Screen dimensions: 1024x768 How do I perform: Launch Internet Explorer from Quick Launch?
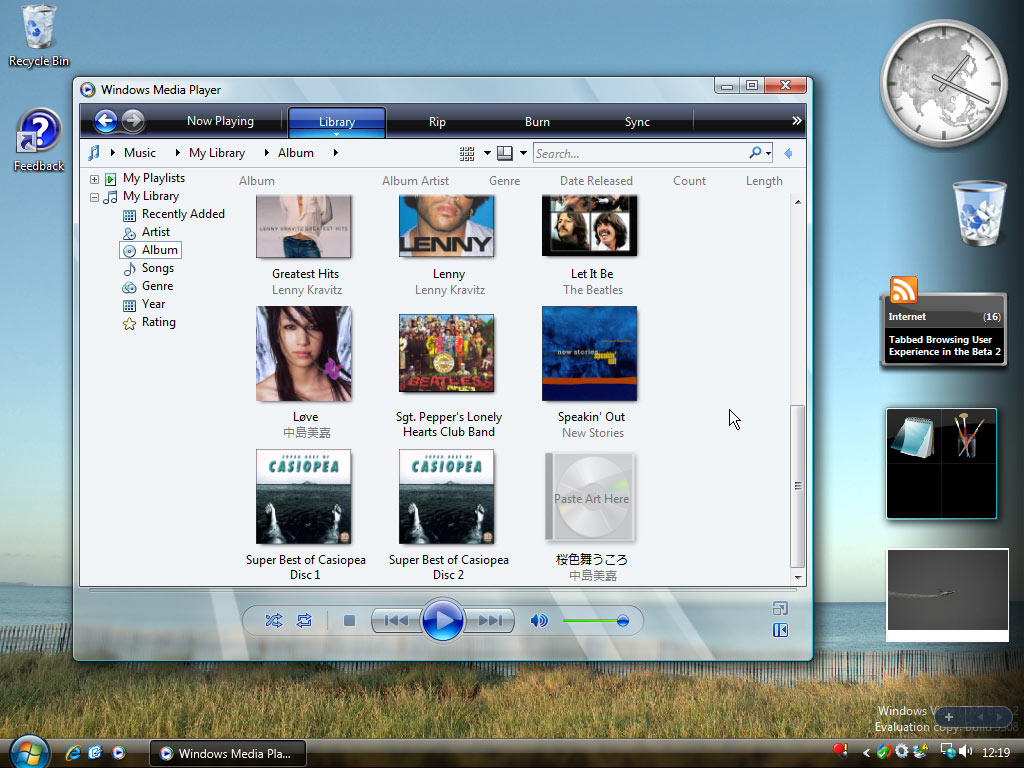[x=73, y=753]
